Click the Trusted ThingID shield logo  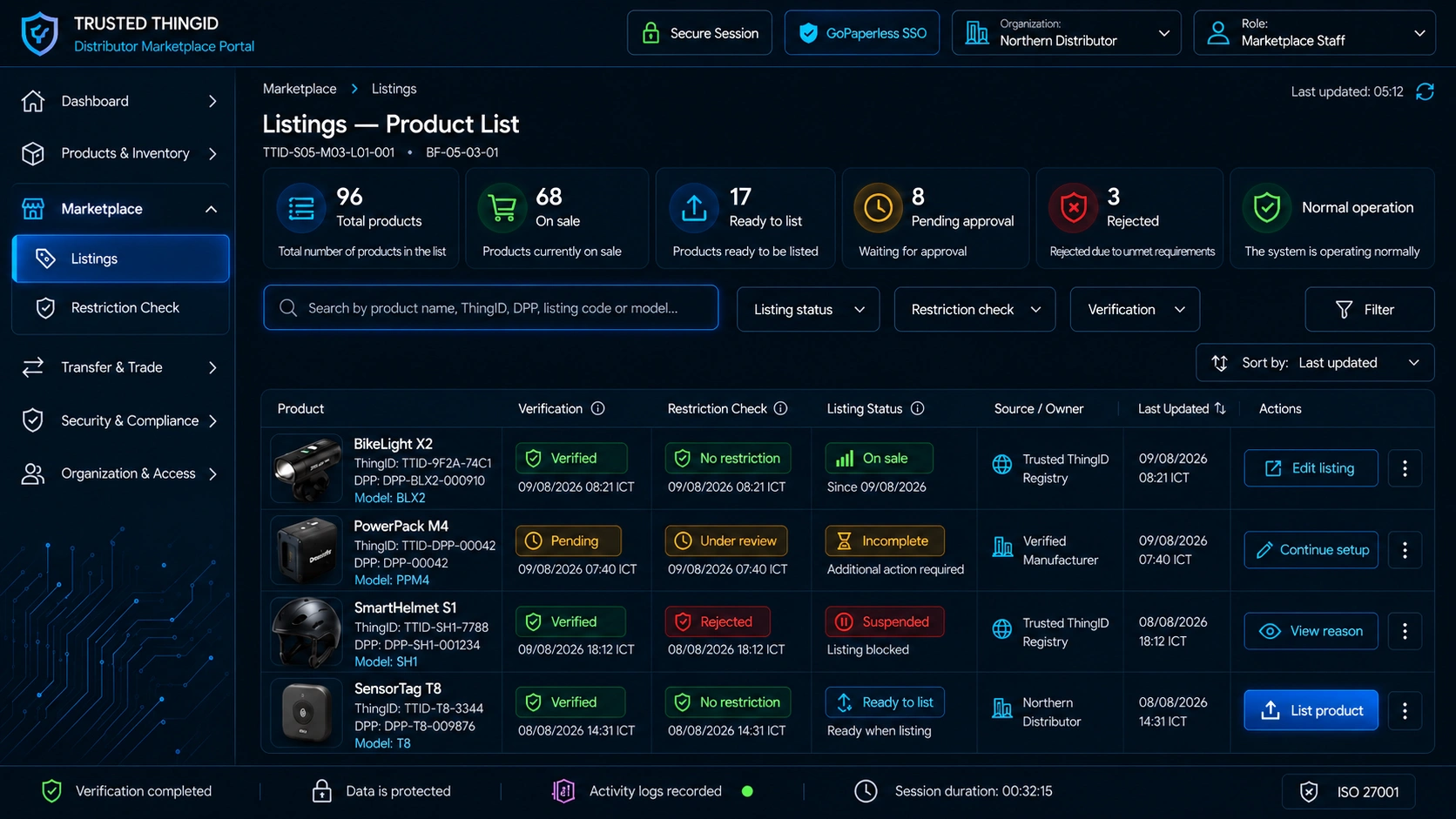39,34
